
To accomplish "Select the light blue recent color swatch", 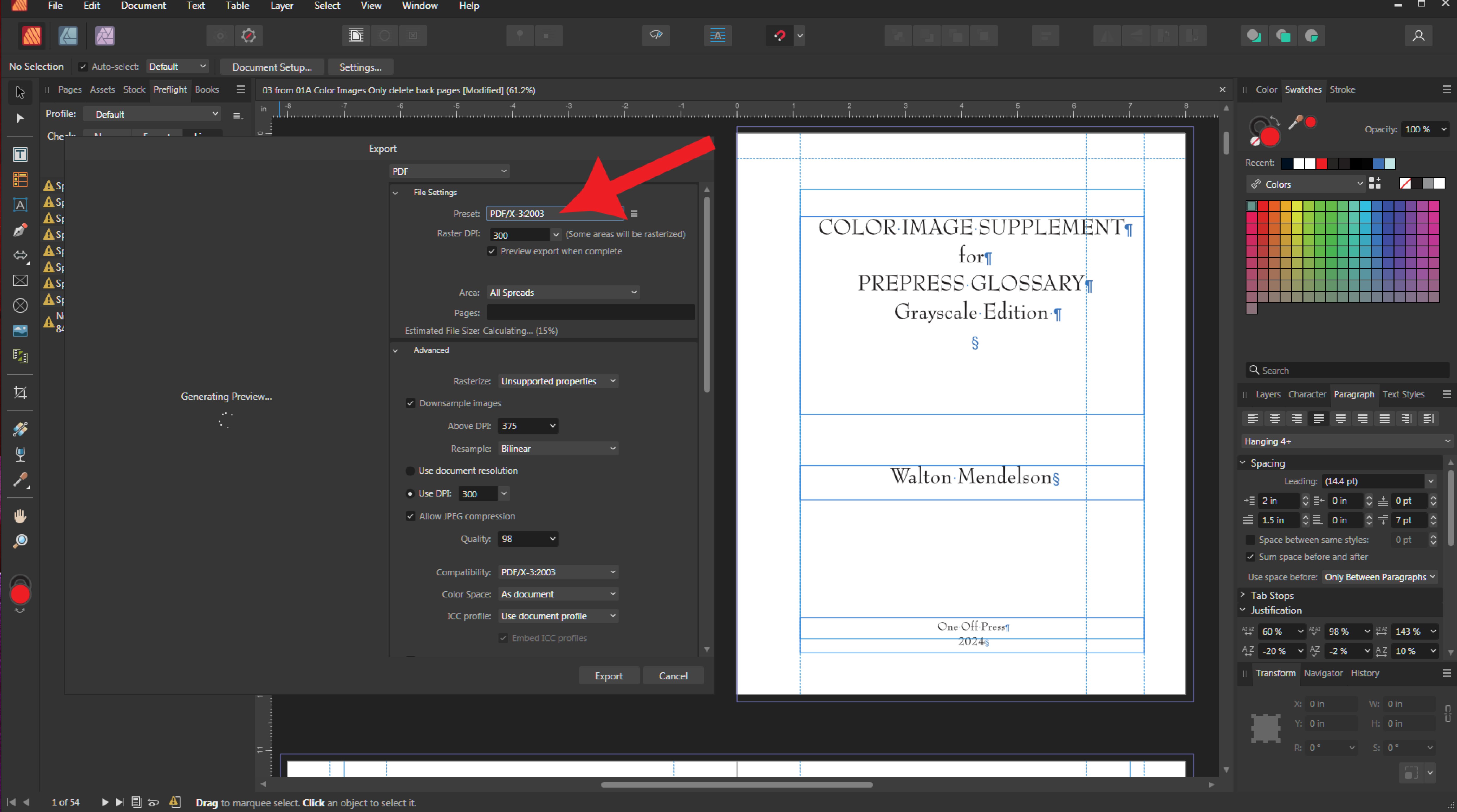I will tap(1390, 163).
